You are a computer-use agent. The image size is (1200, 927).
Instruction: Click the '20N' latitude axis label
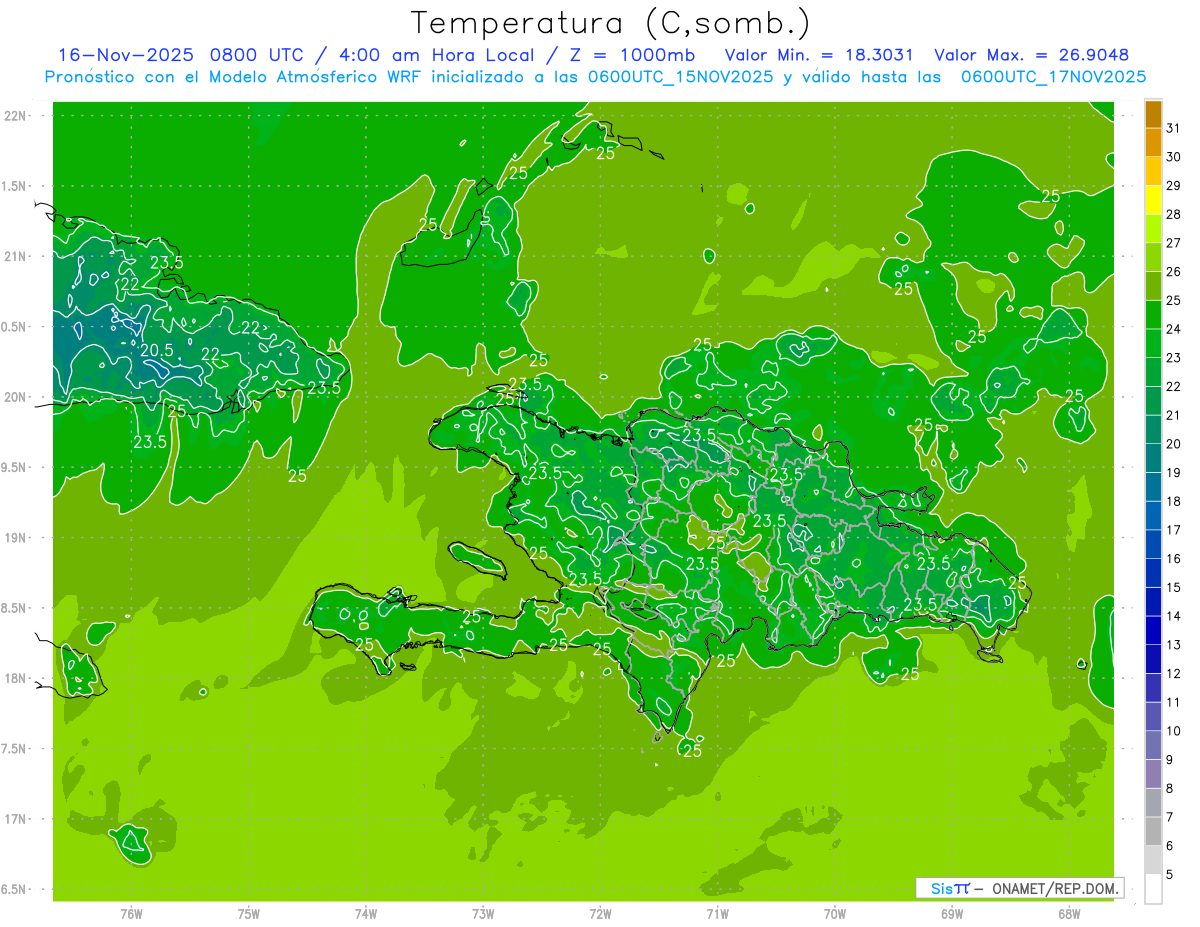coord(15,397)
